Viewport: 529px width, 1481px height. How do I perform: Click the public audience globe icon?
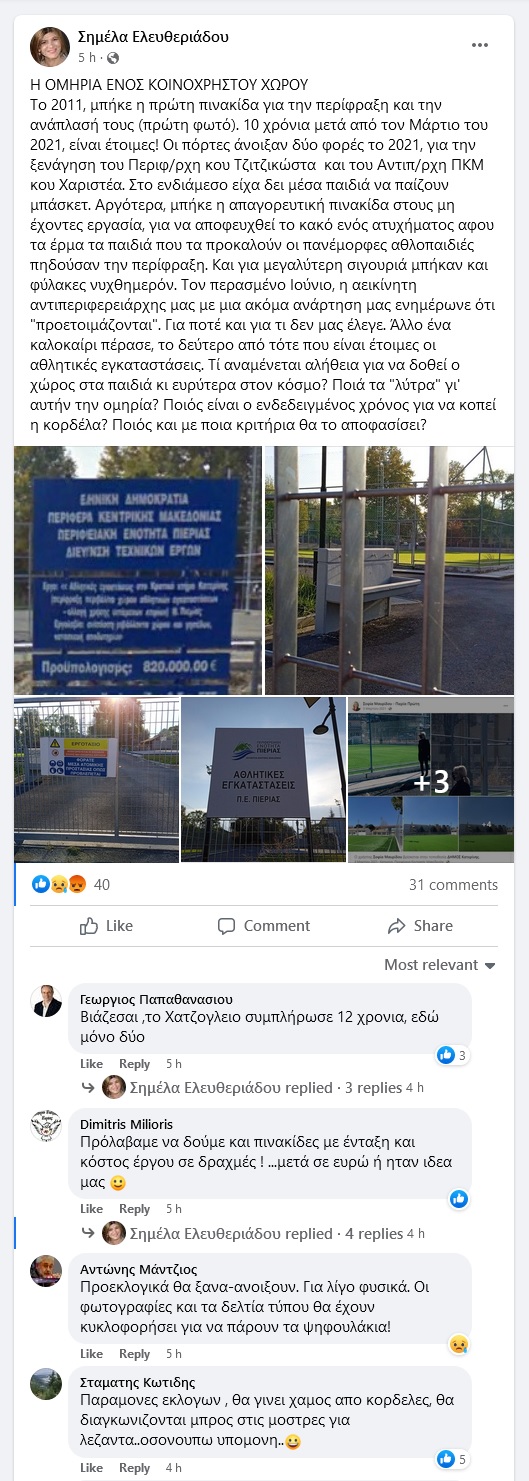[112, 58]
